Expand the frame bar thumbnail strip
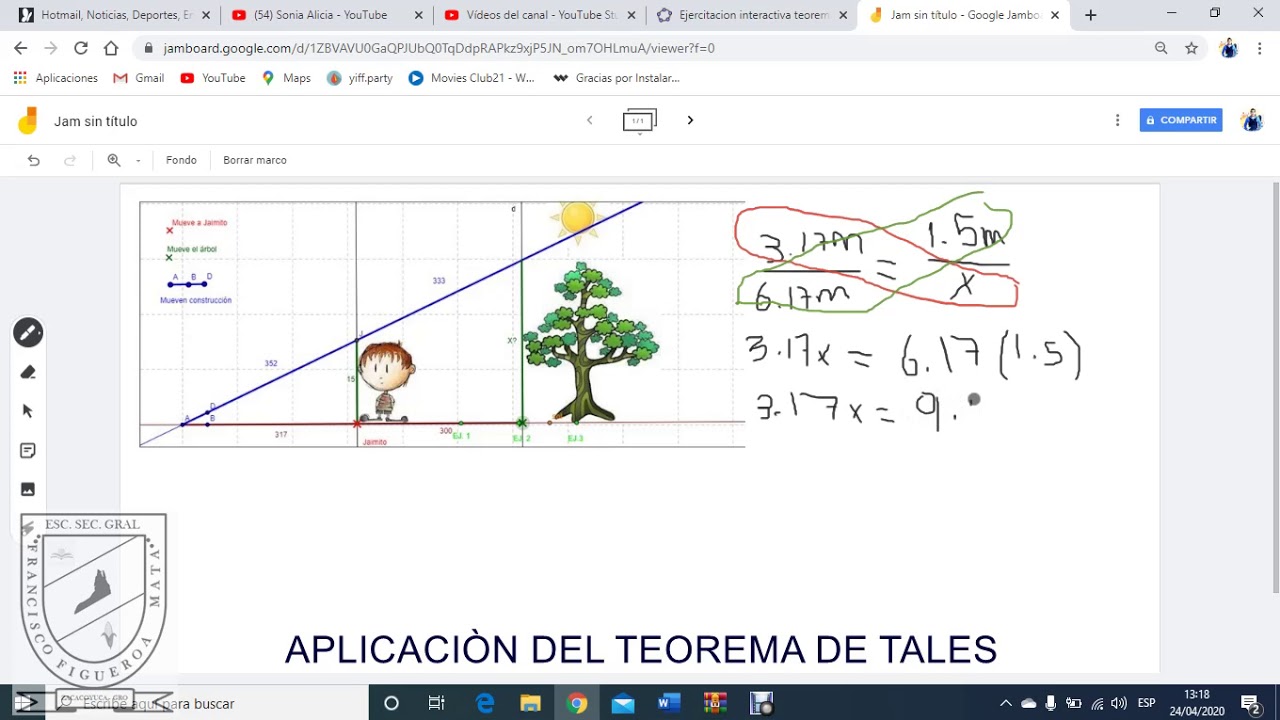The width and height of the screenshot is (1280, 720). (639, 122)
